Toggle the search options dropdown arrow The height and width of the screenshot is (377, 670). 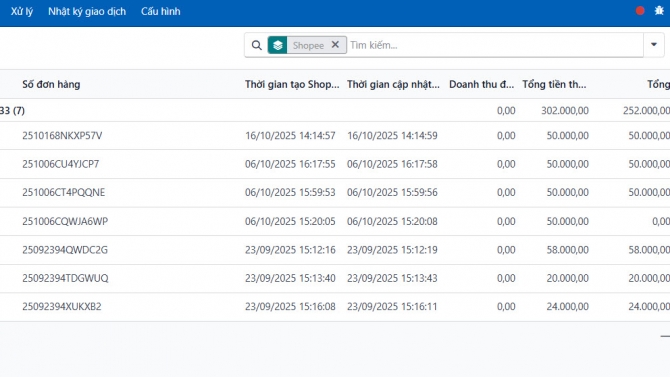(x=654, y=44)
